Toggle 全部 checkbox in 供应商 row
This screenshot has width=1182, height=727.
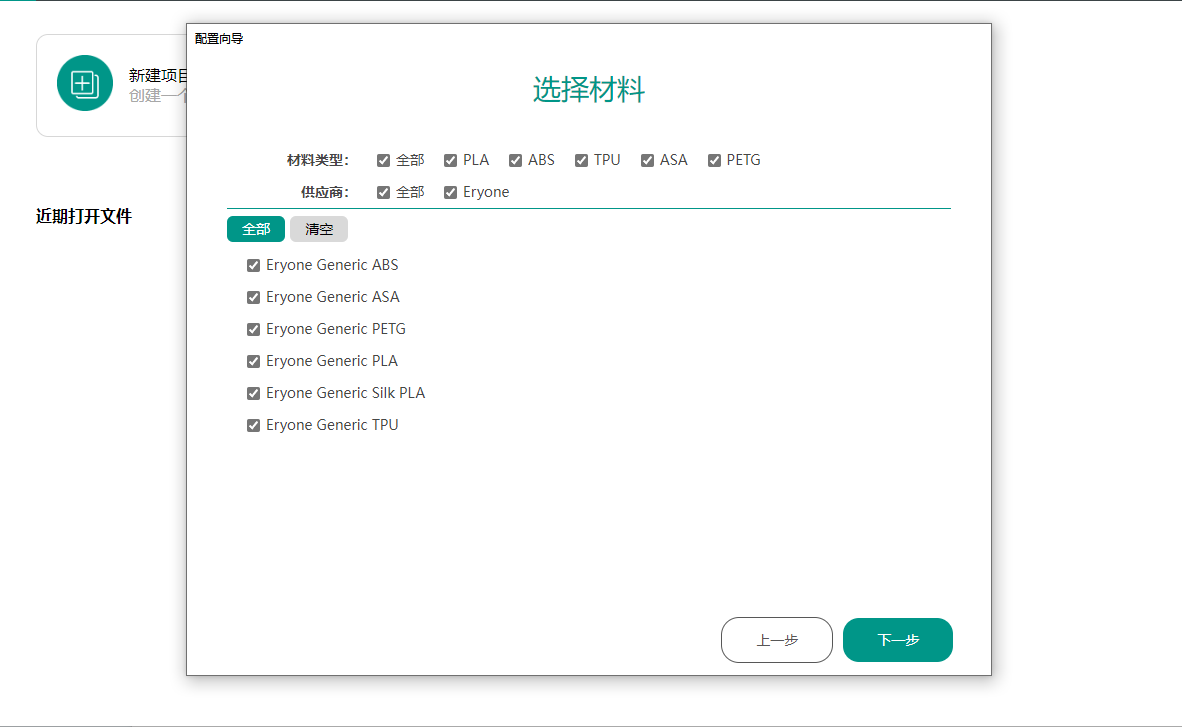point(383,192)
